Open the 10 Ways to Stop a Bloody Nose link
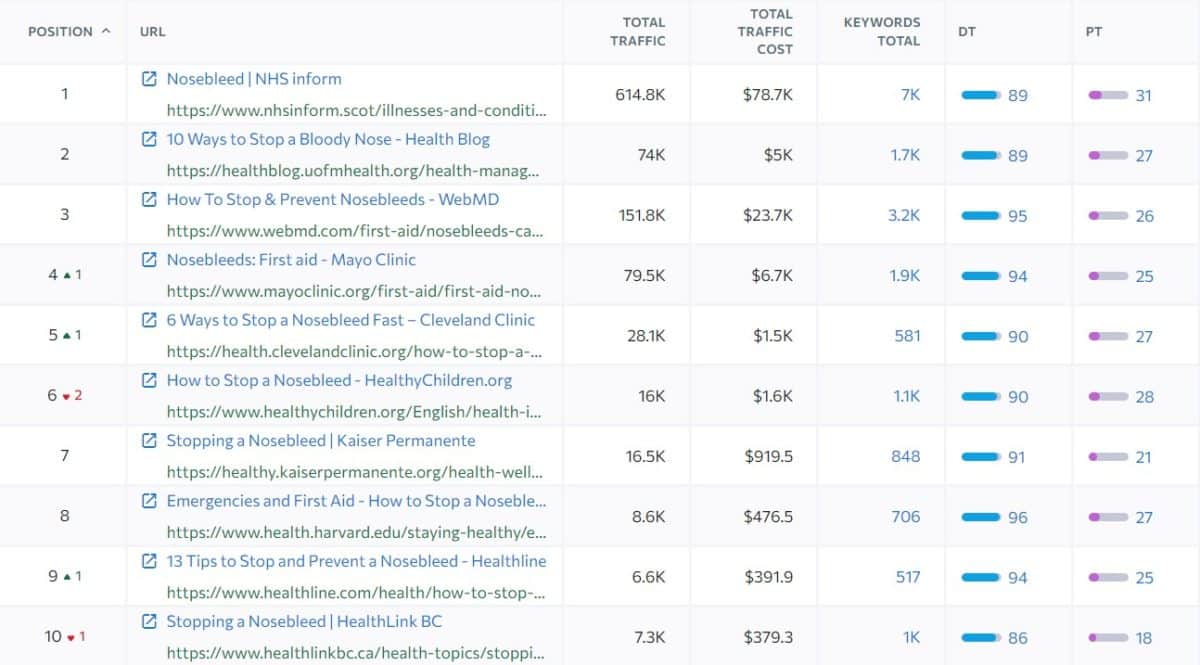The image size is (1200, 665). [x=330, y=139]
